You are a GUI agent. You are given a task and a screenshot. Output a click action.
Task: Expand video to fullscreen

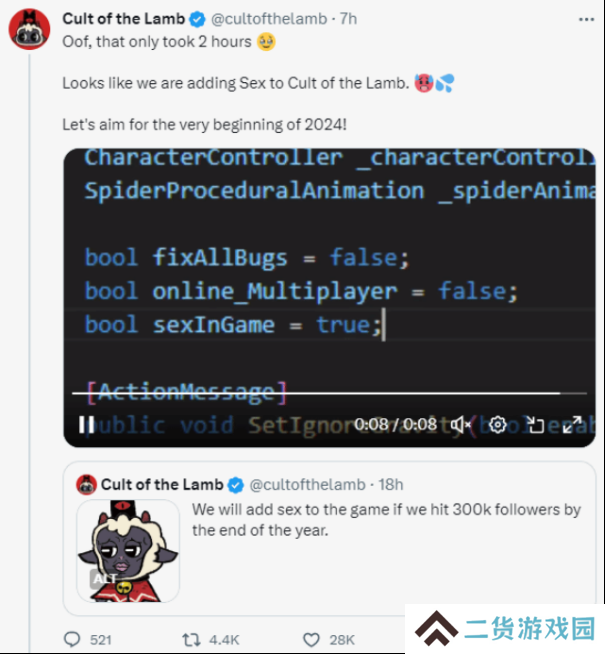572,425
